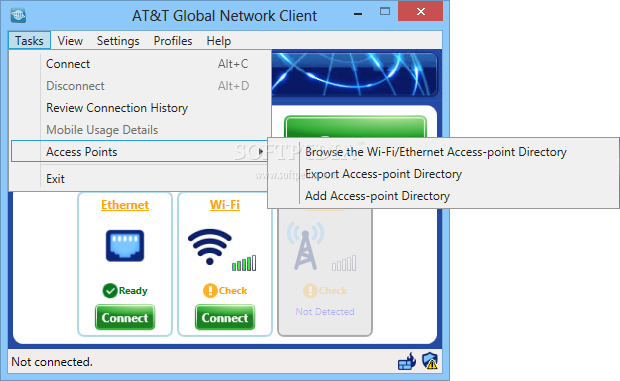Open the Tasks menu
Screen dimensions: 620x381
click(29, 41)
